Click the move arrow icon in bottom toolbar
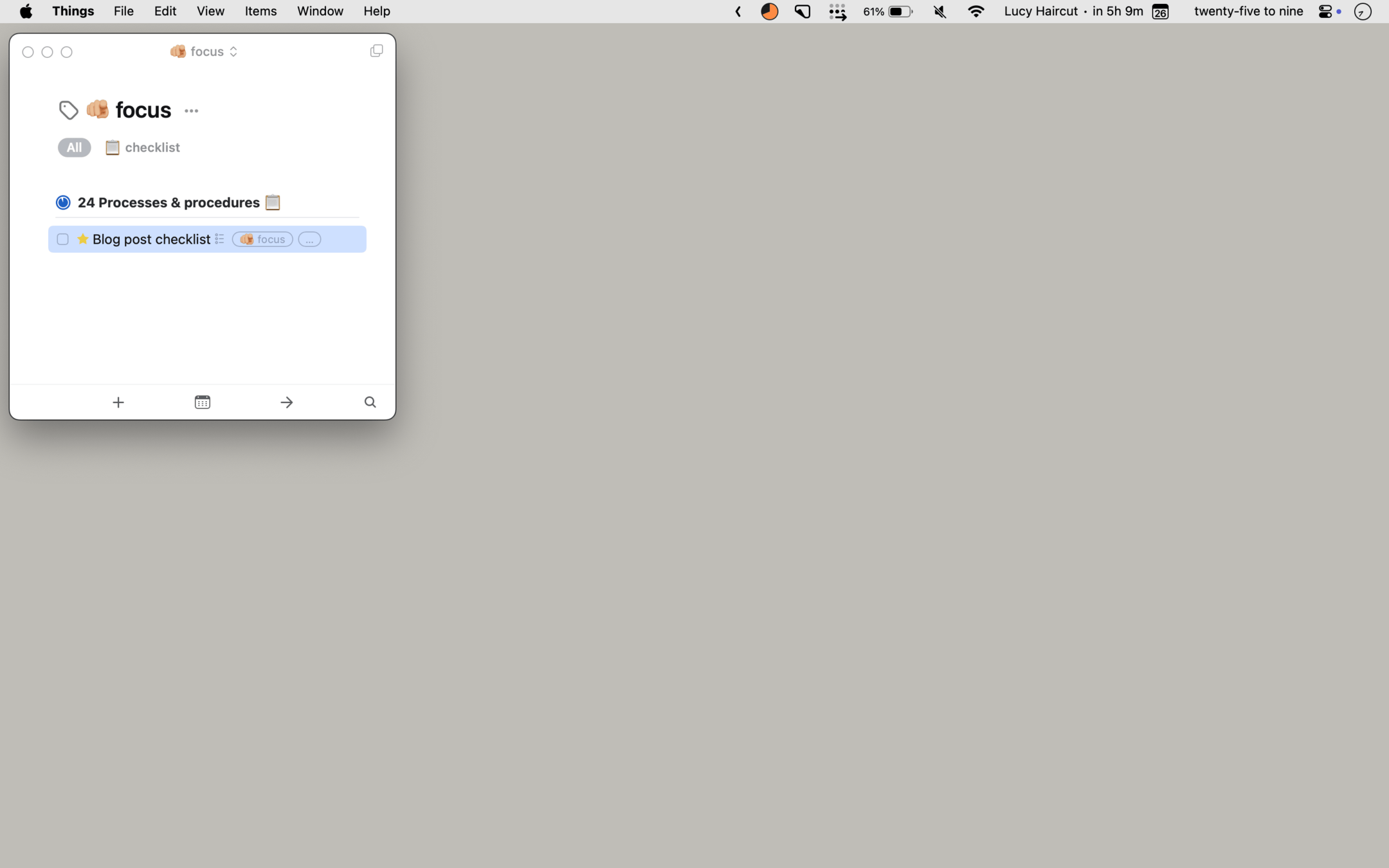1389x868 pixels. (286, 402)
